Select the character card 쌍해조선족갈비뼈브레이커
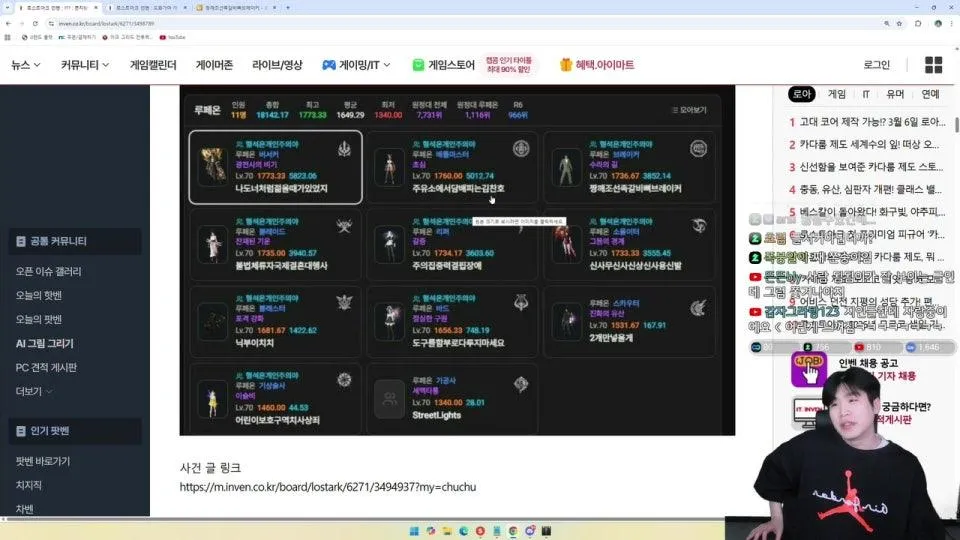Screen dimensions: 960x540 (629, 167)
